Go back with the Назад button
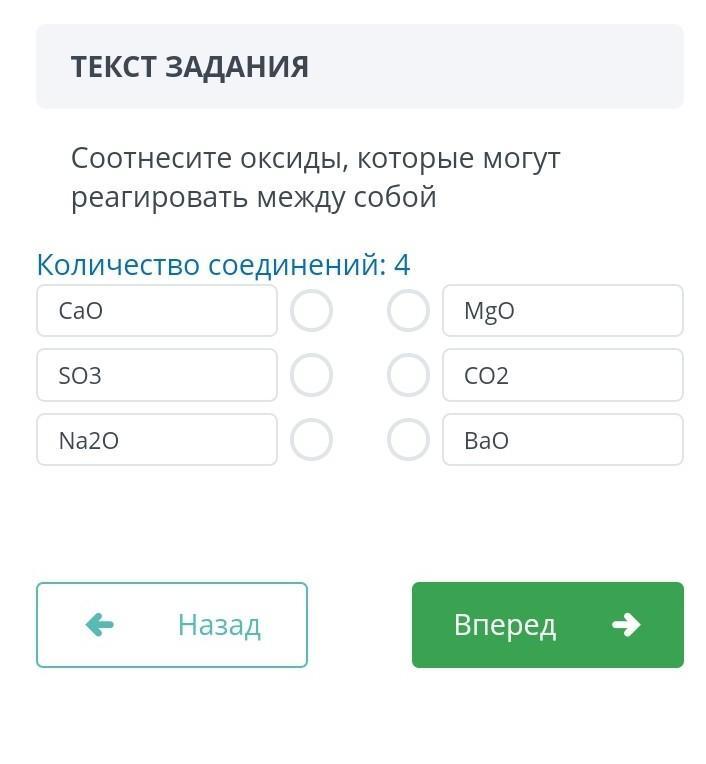Image resolution: width=706 pixels, height=764 pixels. [172, 625]
